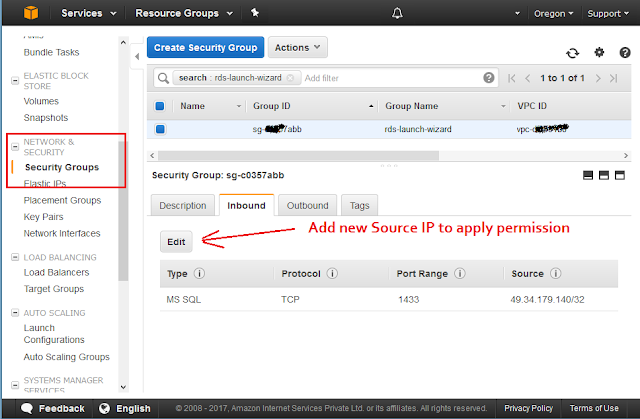Open Snapshots in the sidebar

[46, 117]
